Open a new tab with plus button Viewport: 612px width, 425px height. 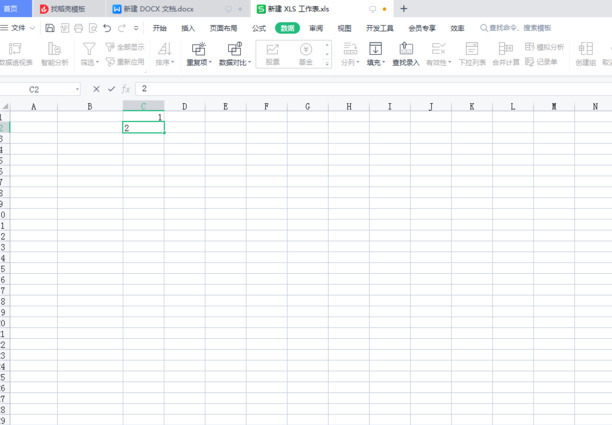(x=404, y=9)
